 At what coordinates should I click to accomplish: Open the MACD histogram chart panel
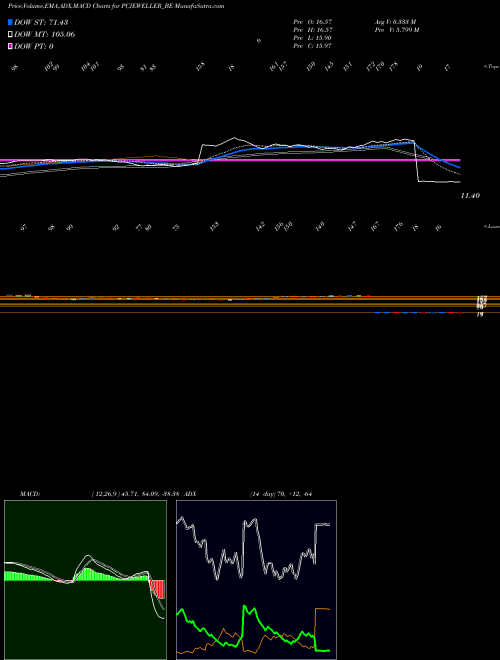(x=85, y=580)
